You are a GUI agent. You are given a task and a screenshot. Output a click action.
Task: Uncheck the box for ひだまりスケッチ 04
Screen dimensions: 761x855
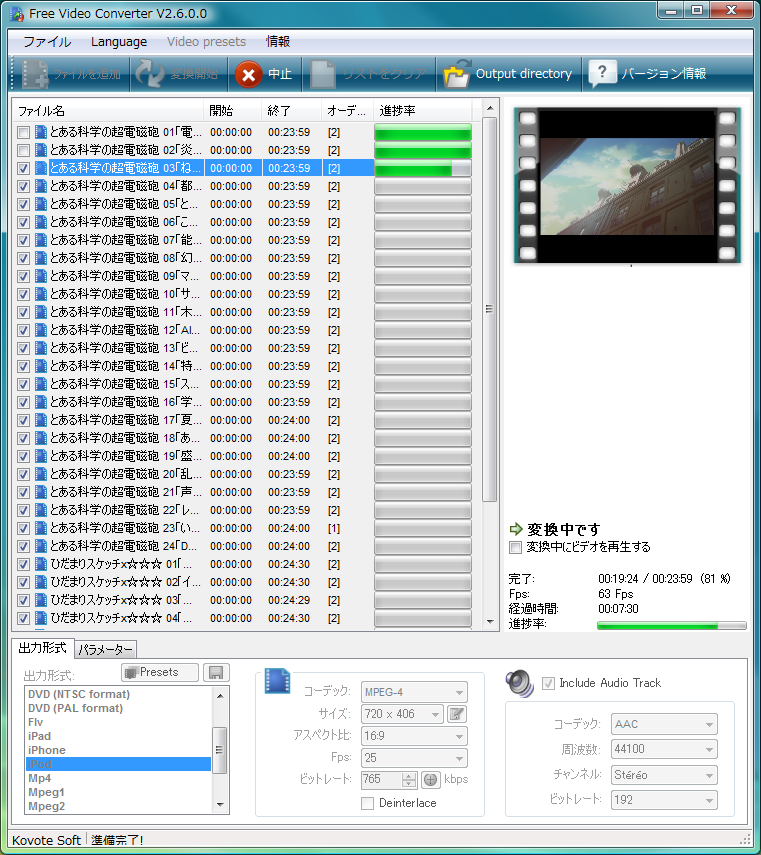(23, 618)
